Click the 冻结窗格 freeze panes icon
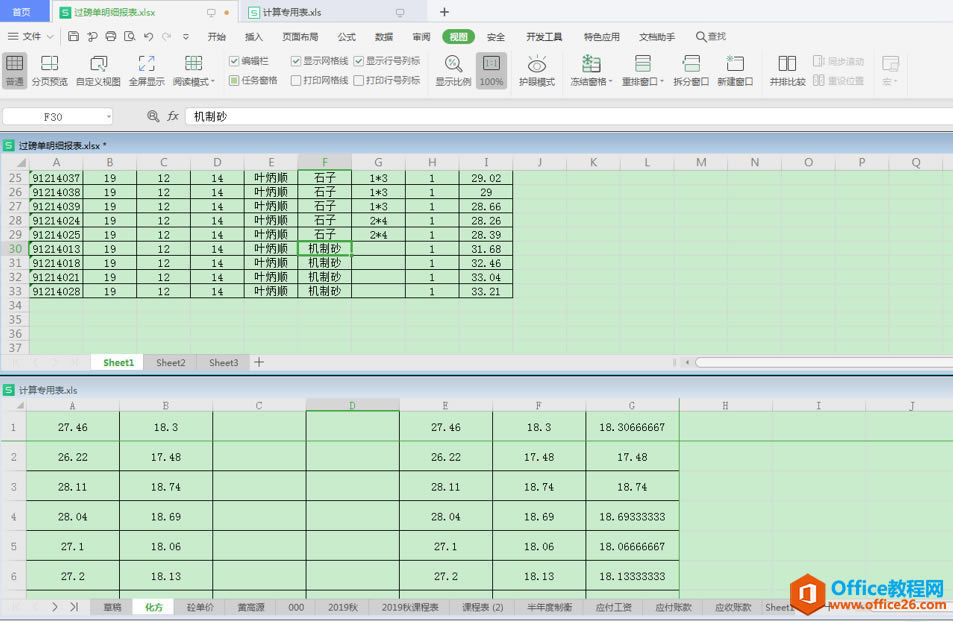The image size is (953, 622). [591, 63]
